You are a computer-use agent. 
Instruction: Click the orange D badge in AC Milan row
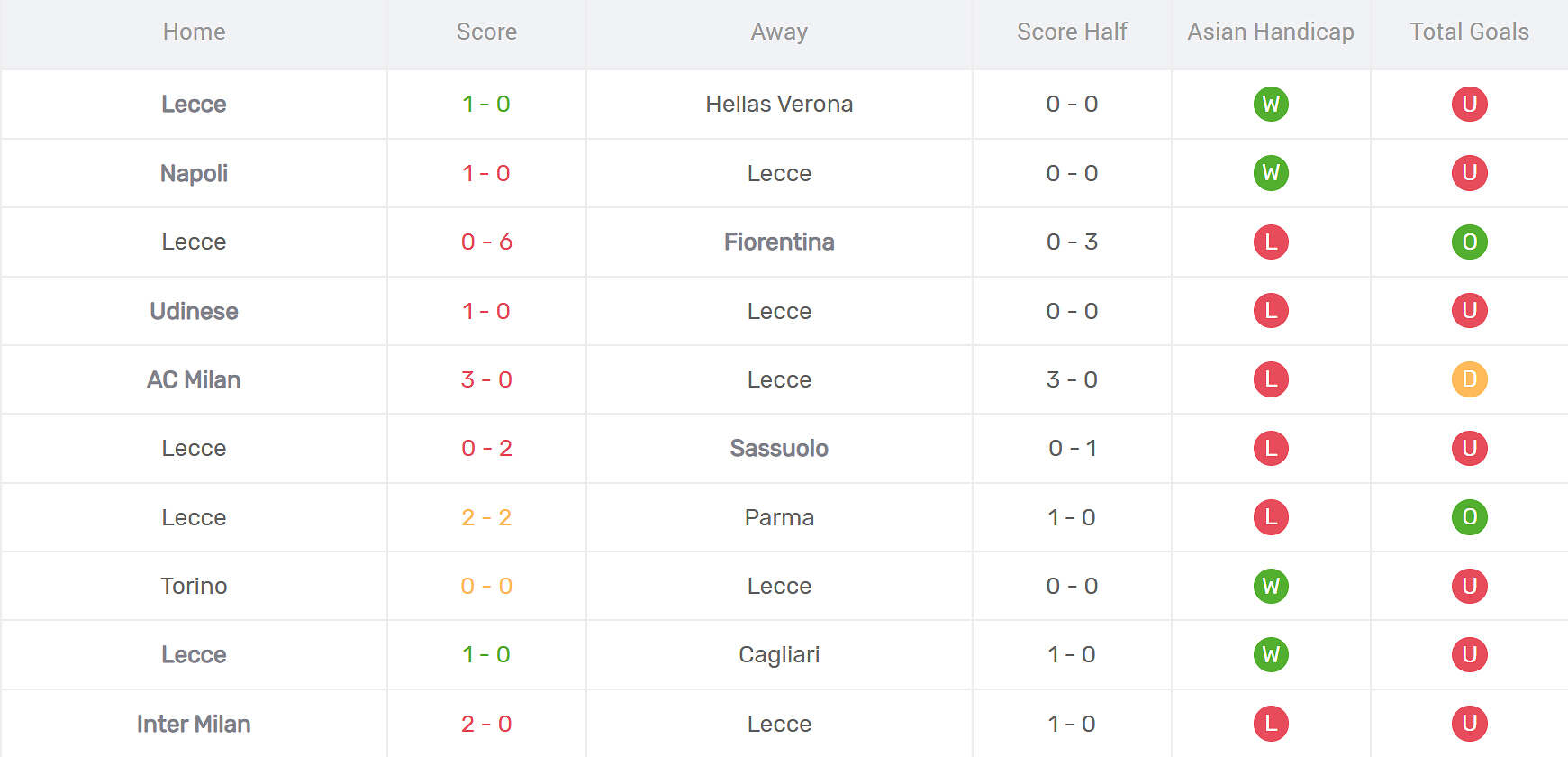1469,379
